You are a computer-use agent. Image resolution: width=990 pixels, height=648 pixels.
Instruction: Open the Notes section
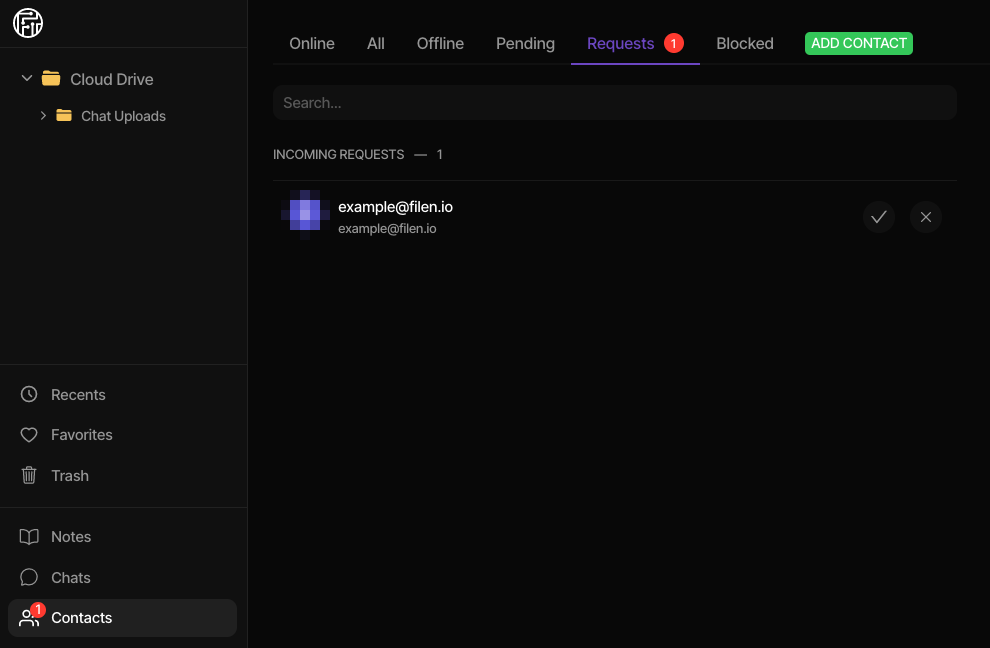coord(71,537)
